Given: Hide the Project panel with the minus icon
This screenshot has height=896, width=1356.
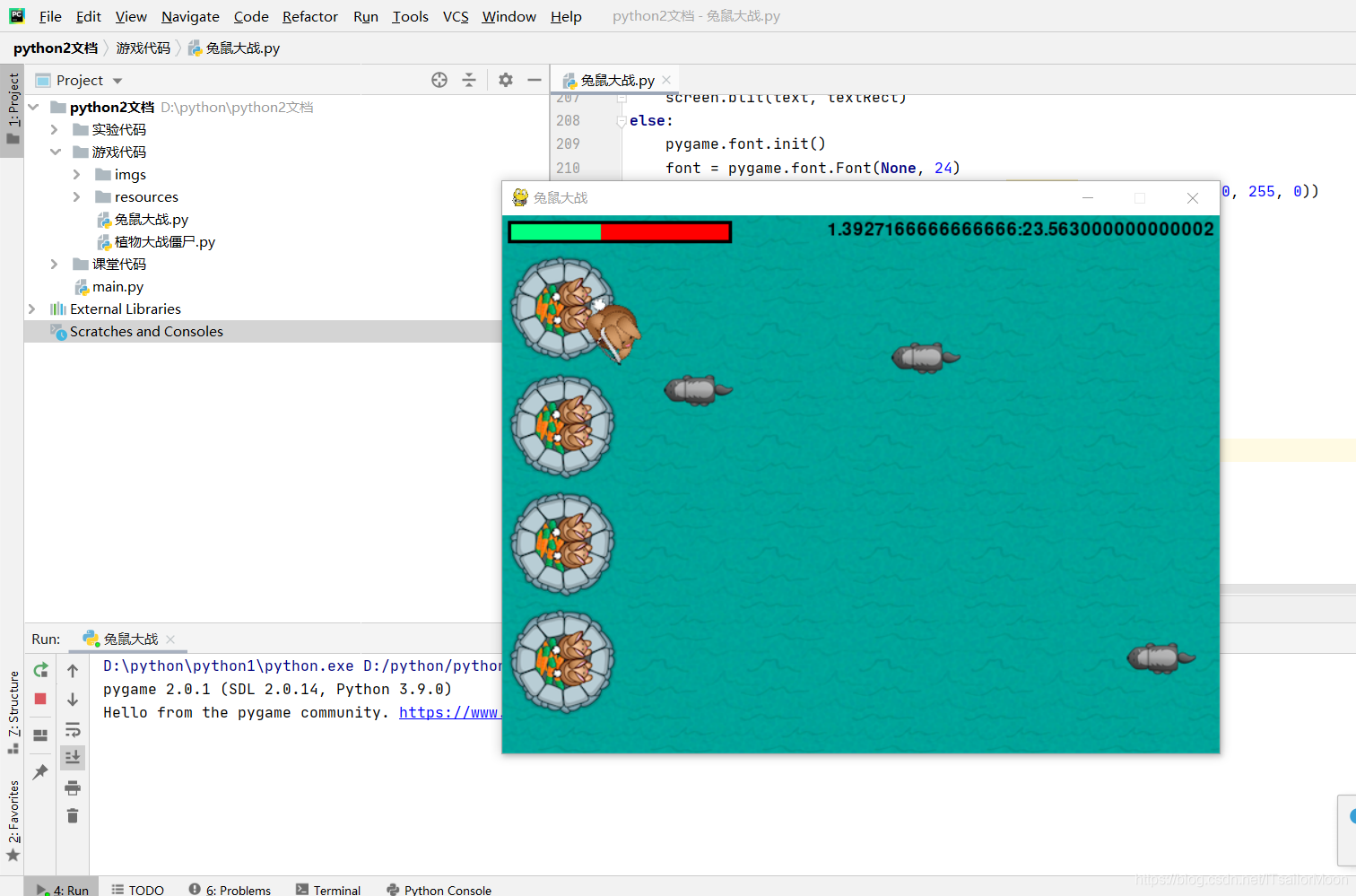Looking at the screenshot, I should click(535, 80).
